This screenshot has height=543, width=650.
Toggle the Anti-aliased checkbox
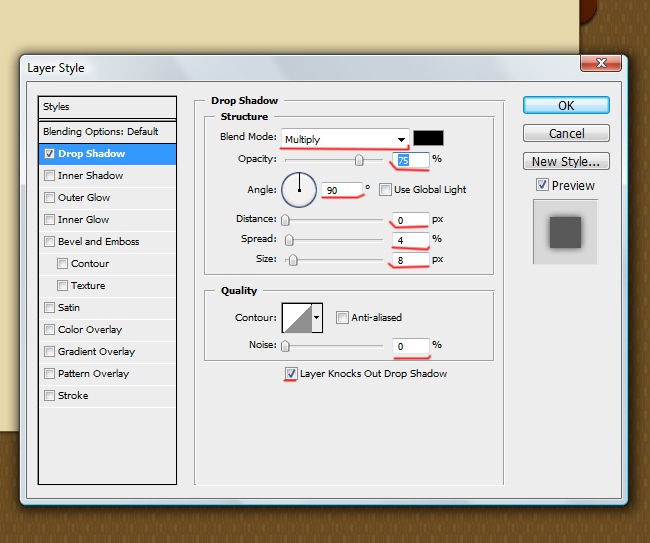tap(342, 318)
